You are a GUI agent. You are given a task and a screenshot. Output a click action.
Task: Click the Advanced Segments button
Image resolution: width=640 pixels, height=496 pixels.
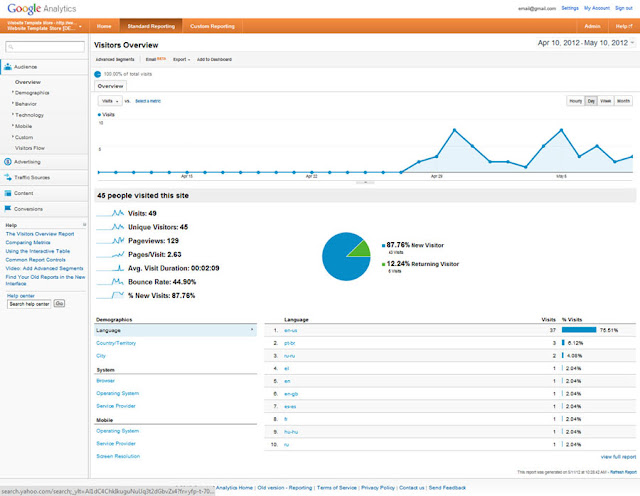[115, 60]
